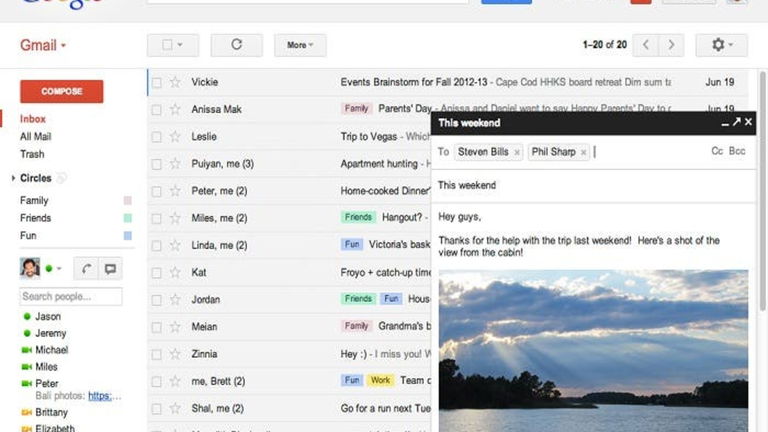
Task: Expand the Circles section
Action: (x=13, y=178)
